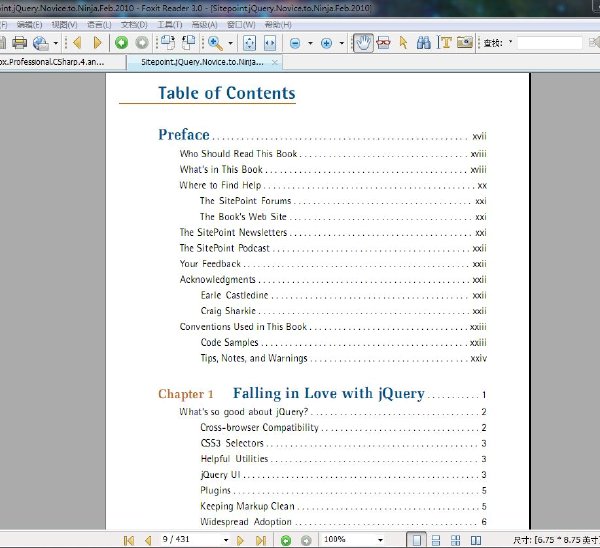Click 'Acknowledgments' contents entry

pos(333,280)
